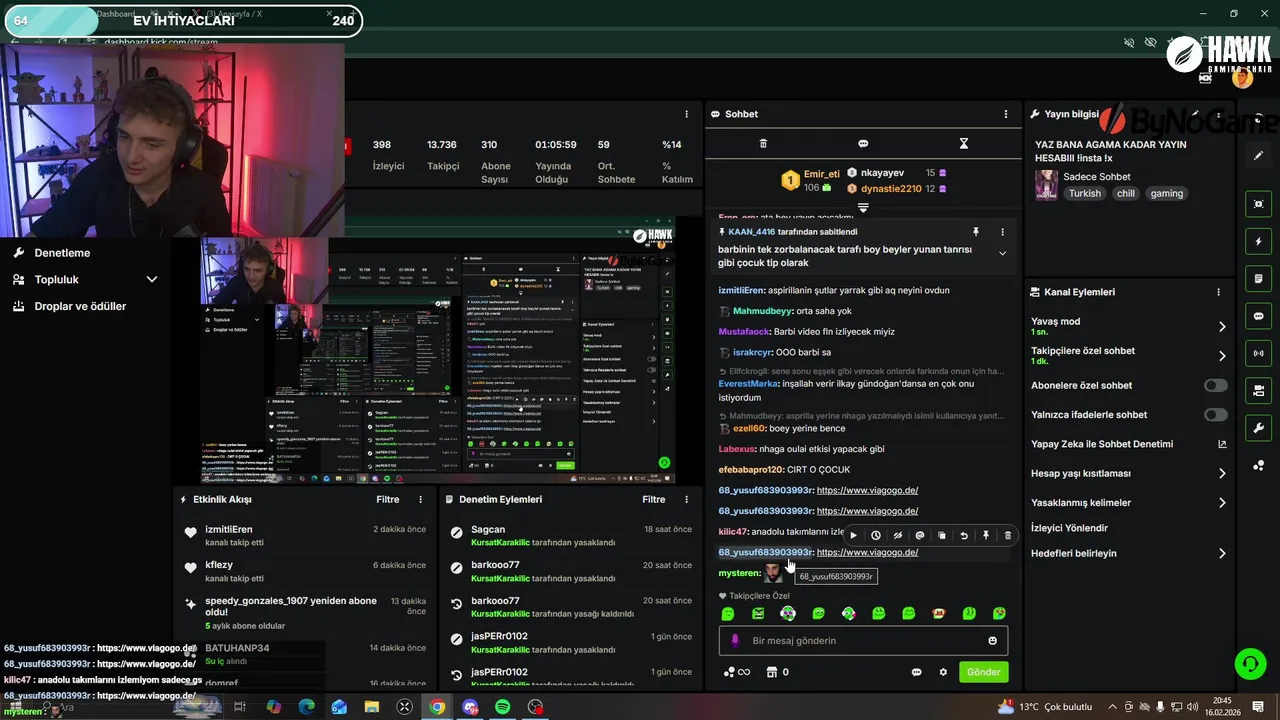The height and width of the screenshot is (720, 1280).
Task: Expand the pinned message with its chevron
Action: pos(1002,253)
